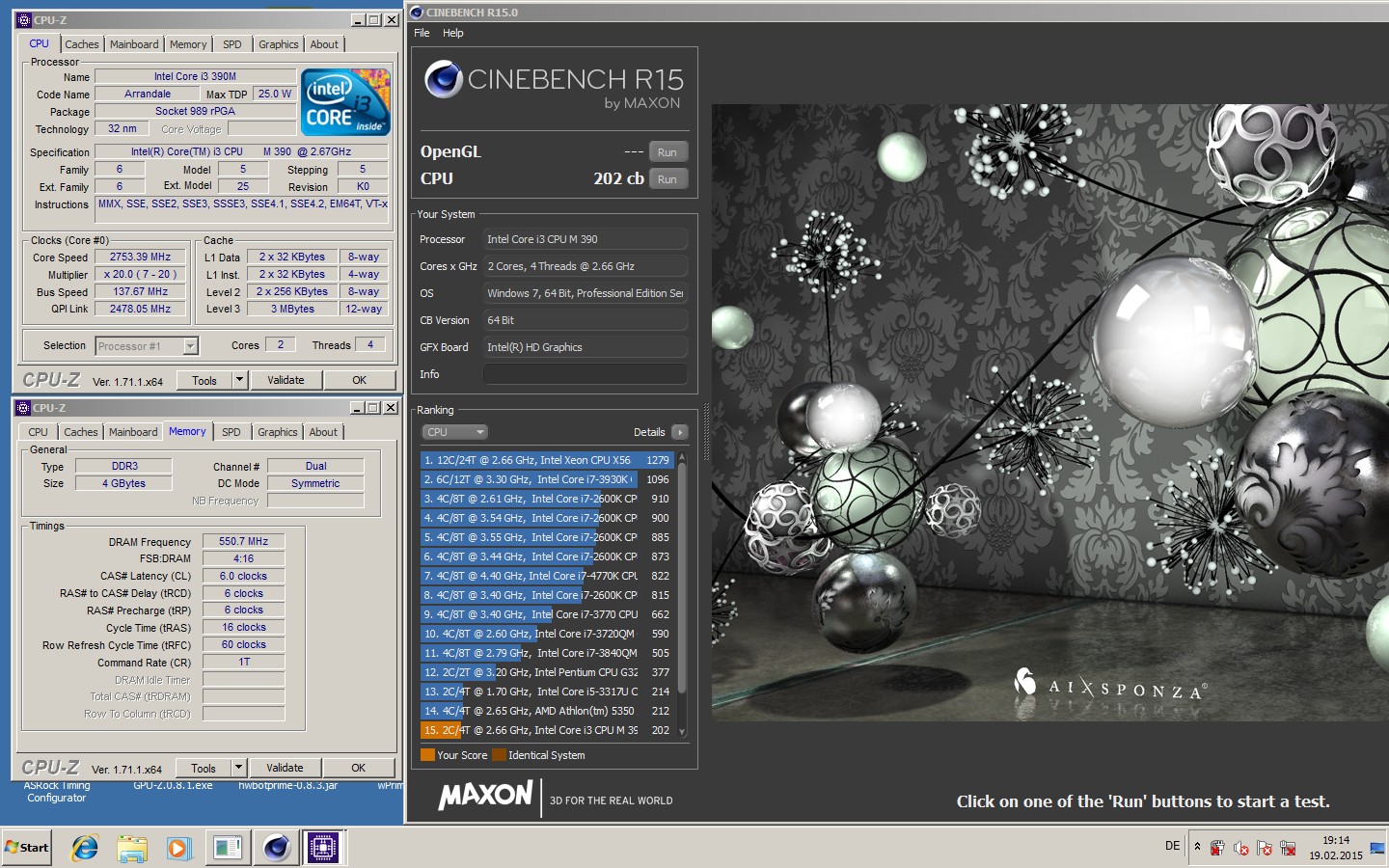
Task: Click the Start button
Action: tap(26, 848)
